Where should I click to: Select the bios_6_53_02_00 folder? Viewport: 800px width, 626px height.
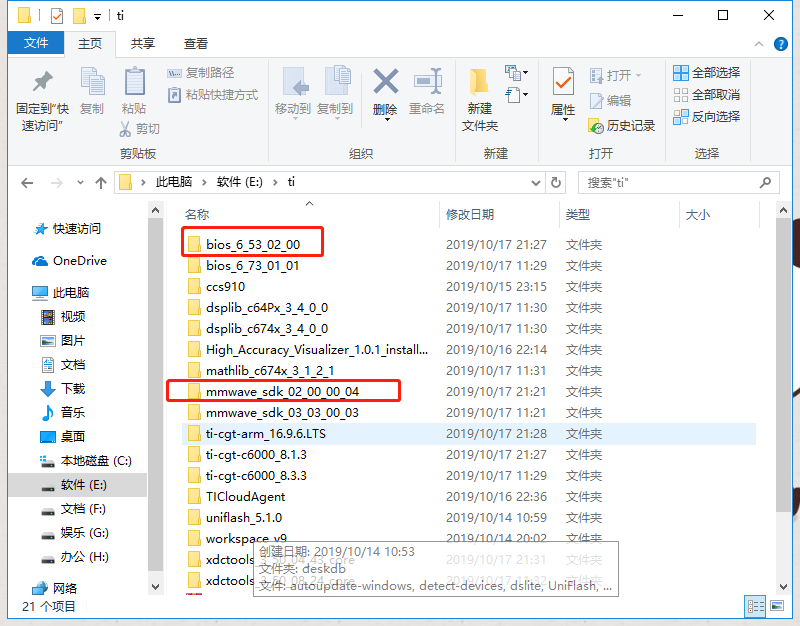[253, 245]
